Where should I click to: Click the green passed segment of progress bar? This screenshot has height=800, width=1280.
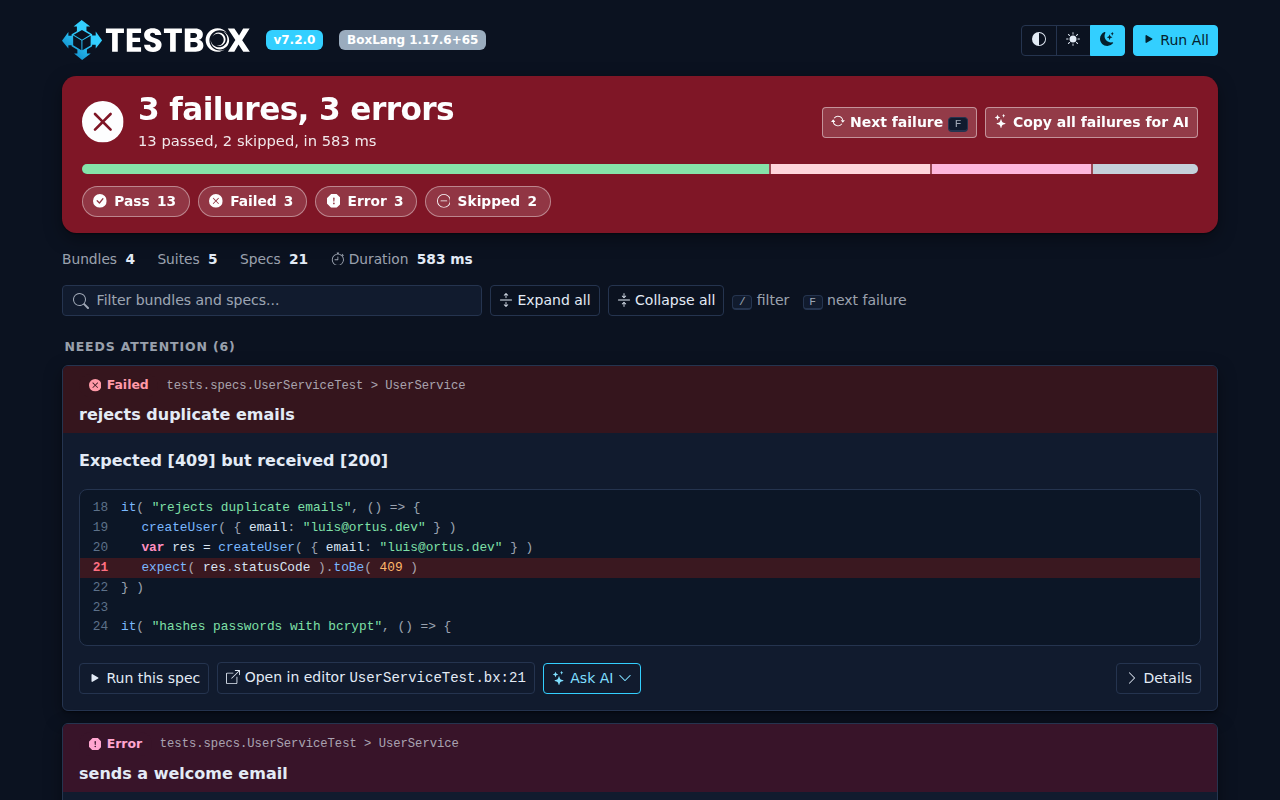tap(426, 169)
